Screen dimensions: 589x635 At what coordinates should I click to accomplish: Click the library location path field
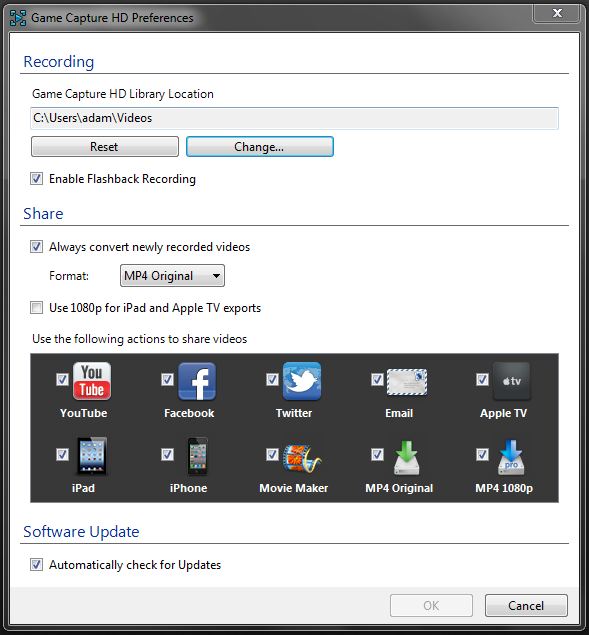coord(294,118)
